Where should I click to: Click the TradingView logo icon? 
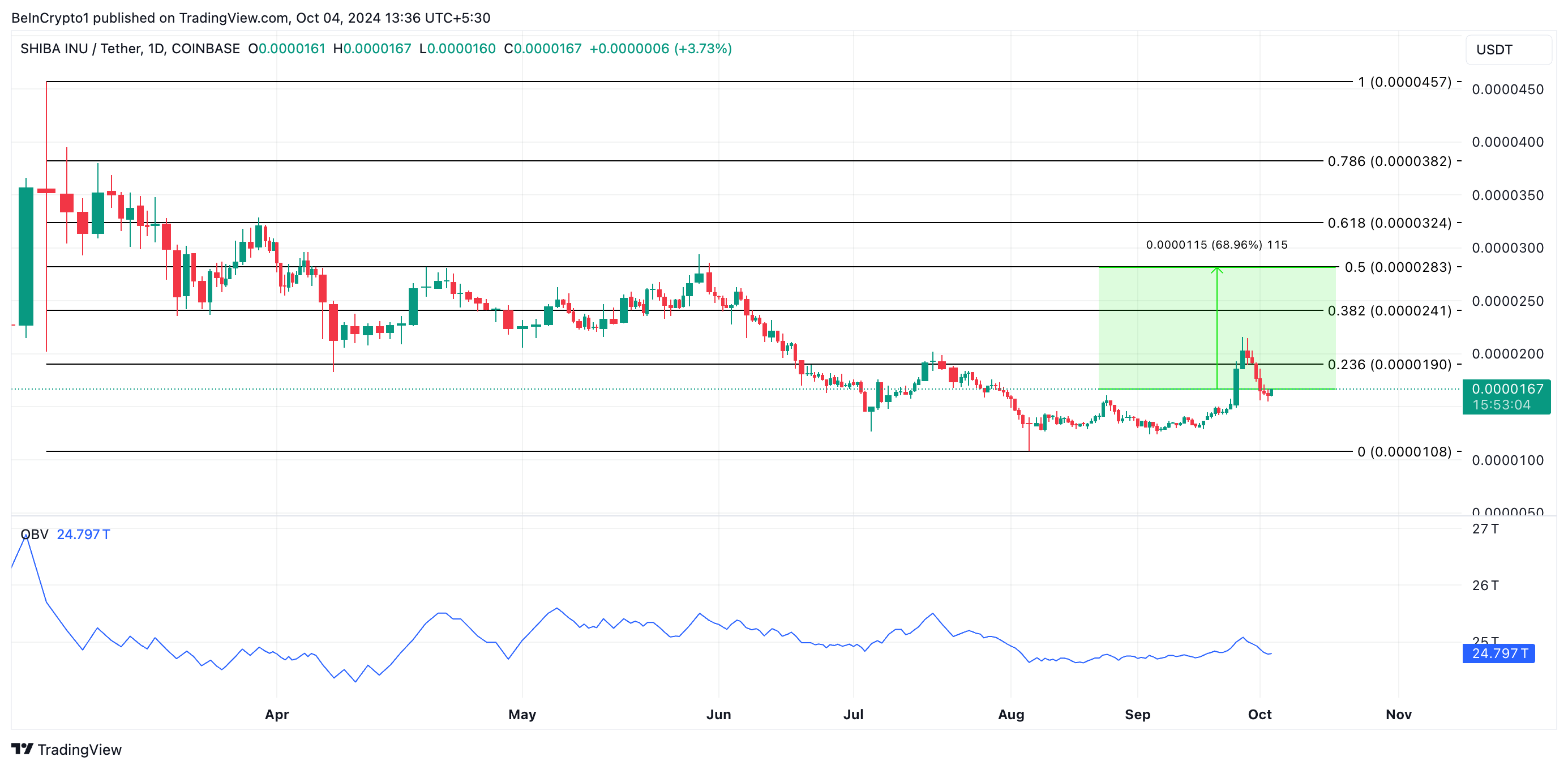[x=22, y=749]
